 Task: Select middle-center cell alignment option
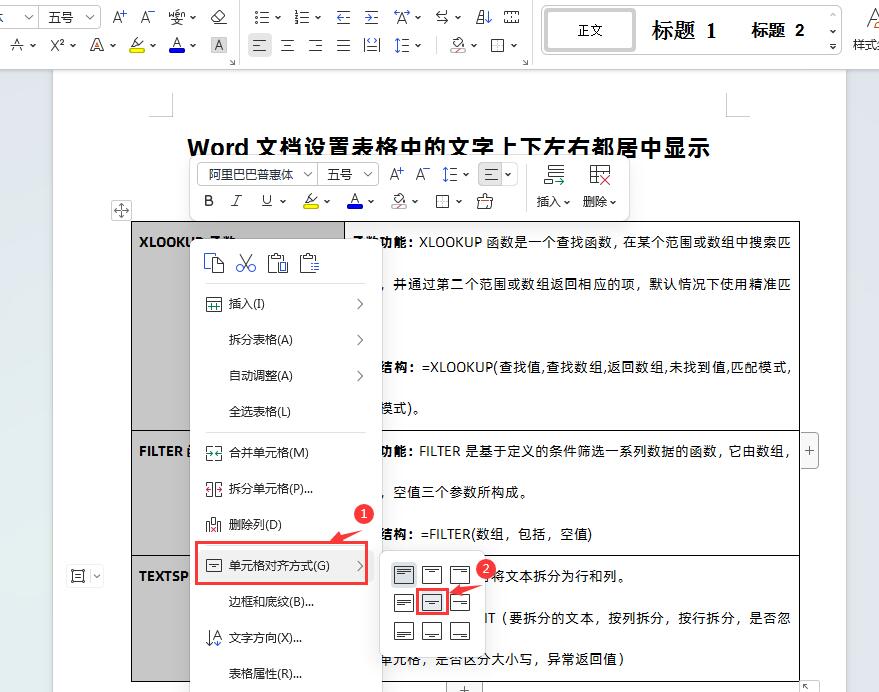(x=432, y=602)
